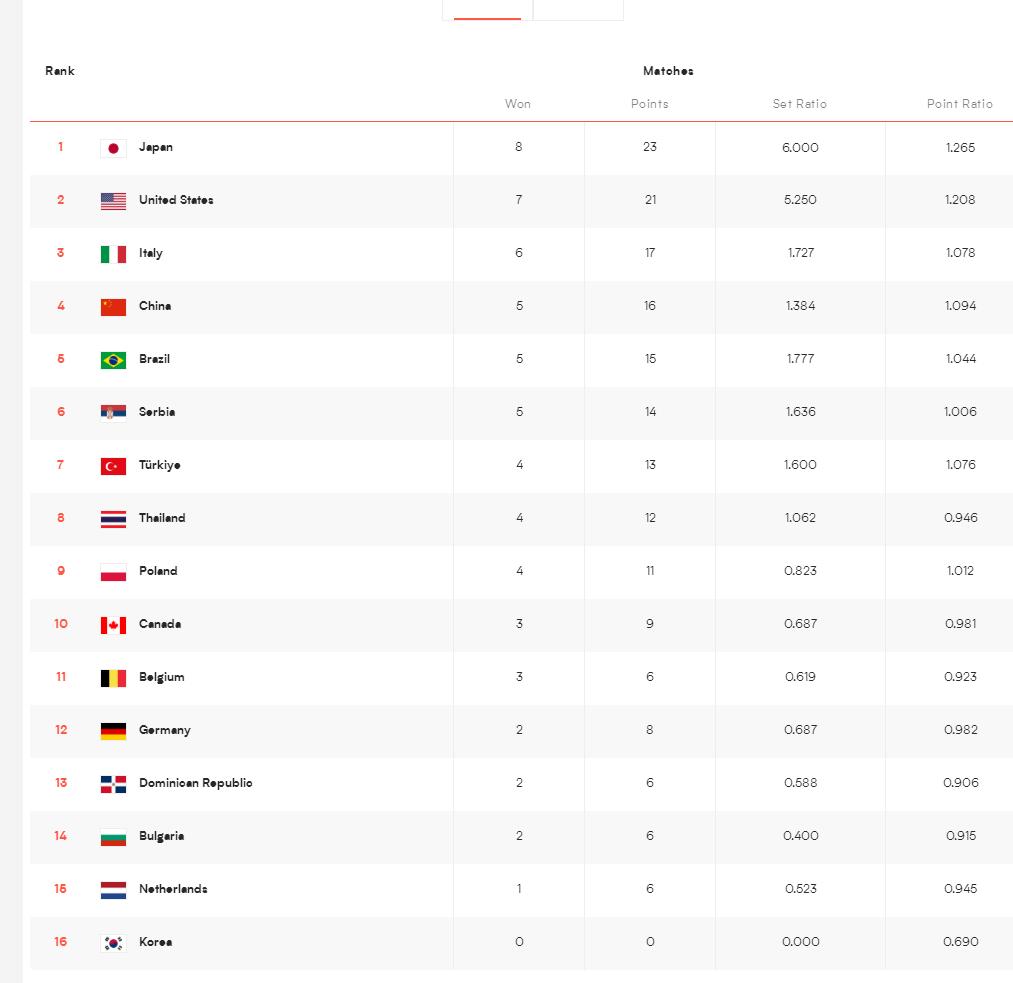
Task: Click the United States flag icon
Action: (113, 201)
